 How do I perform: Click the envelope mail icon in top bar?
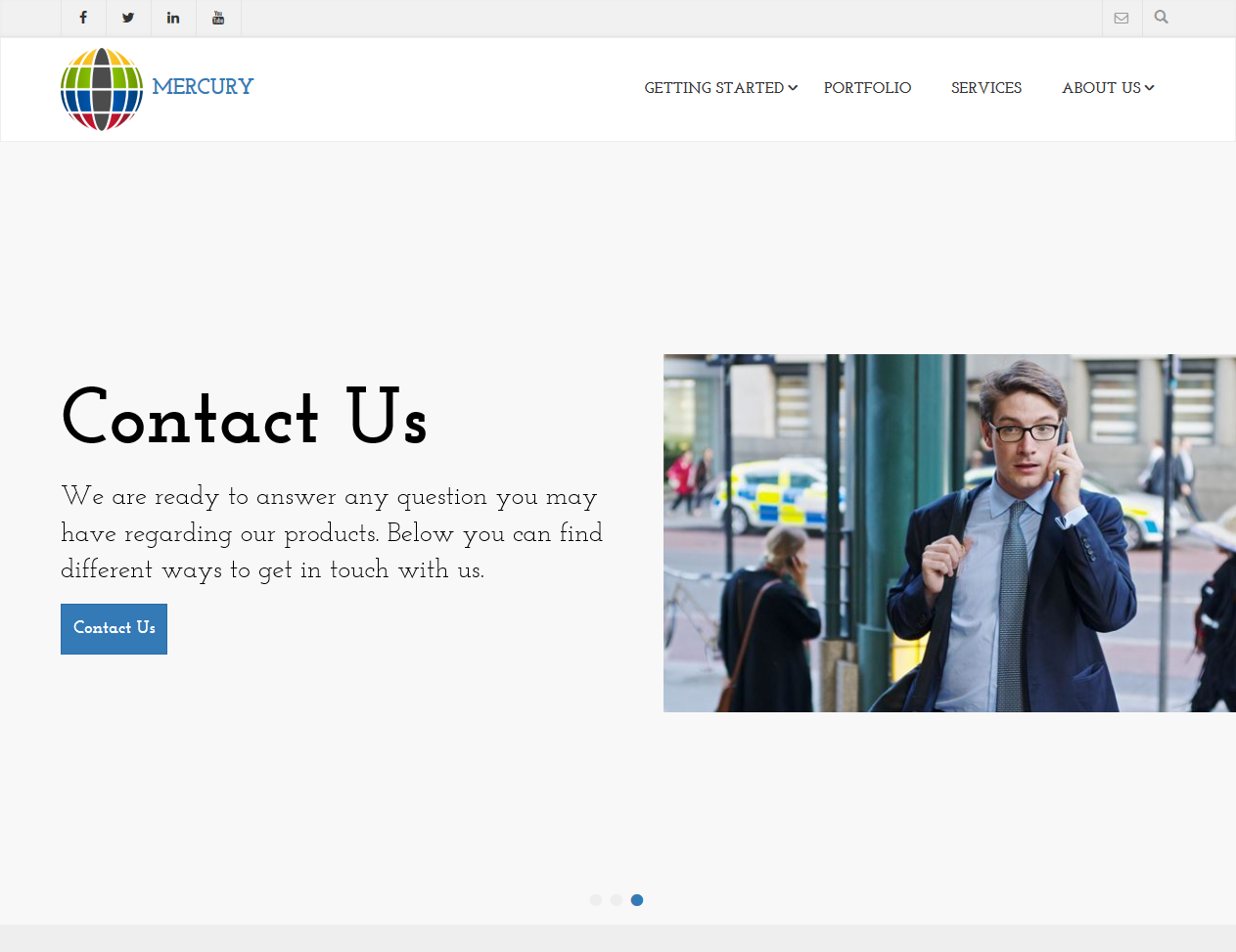[x=1122, y=18]
